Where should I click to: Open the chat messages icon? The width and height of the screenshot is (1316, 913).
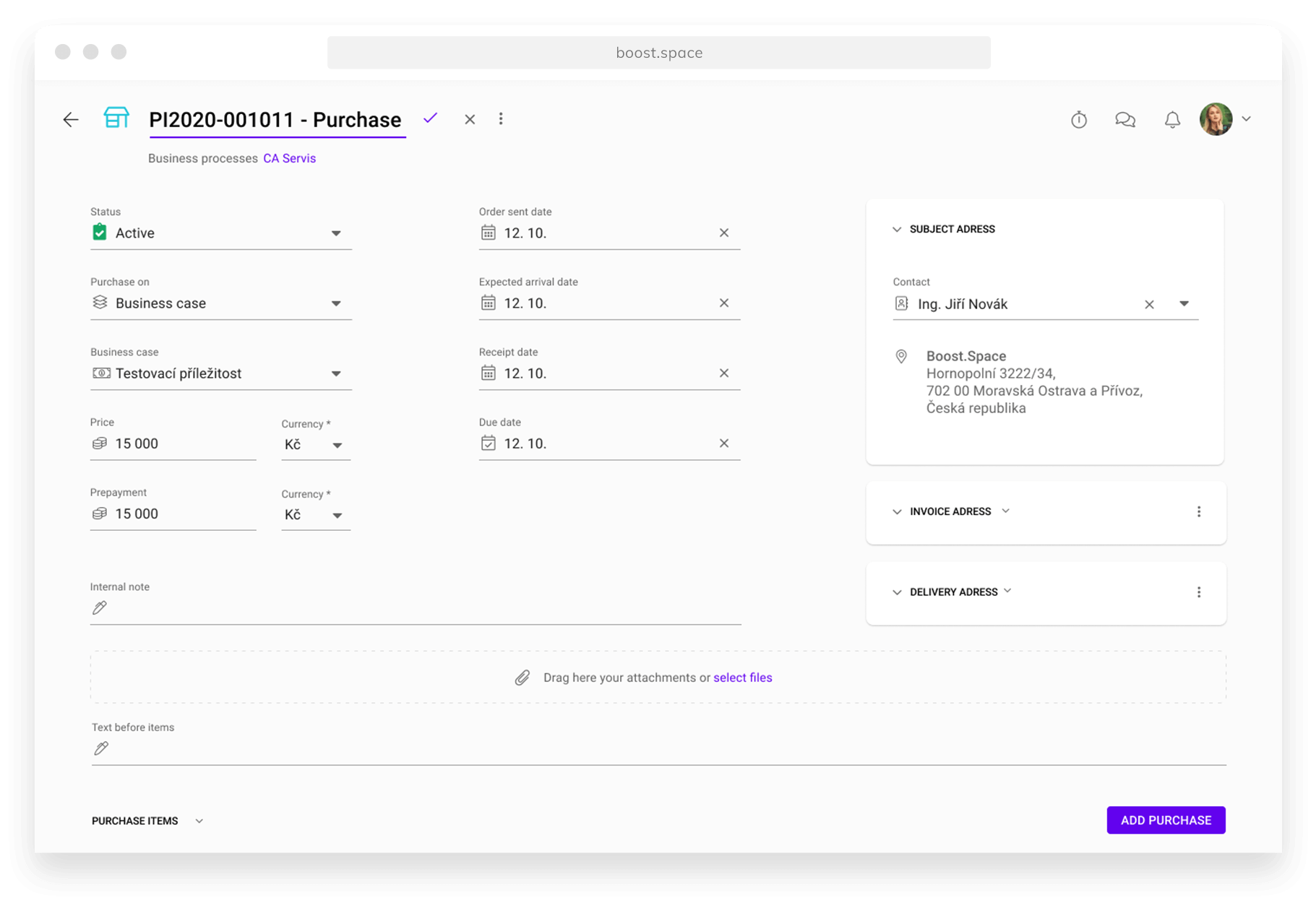[x=1125, y=119]
